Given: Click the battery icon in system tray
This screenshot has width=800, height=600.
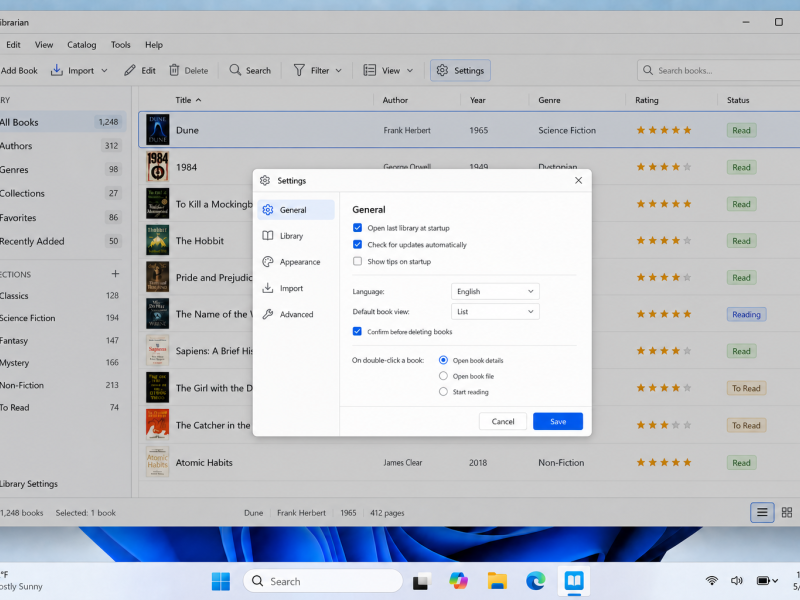Looking at the screenshot, I should point(763,580).
